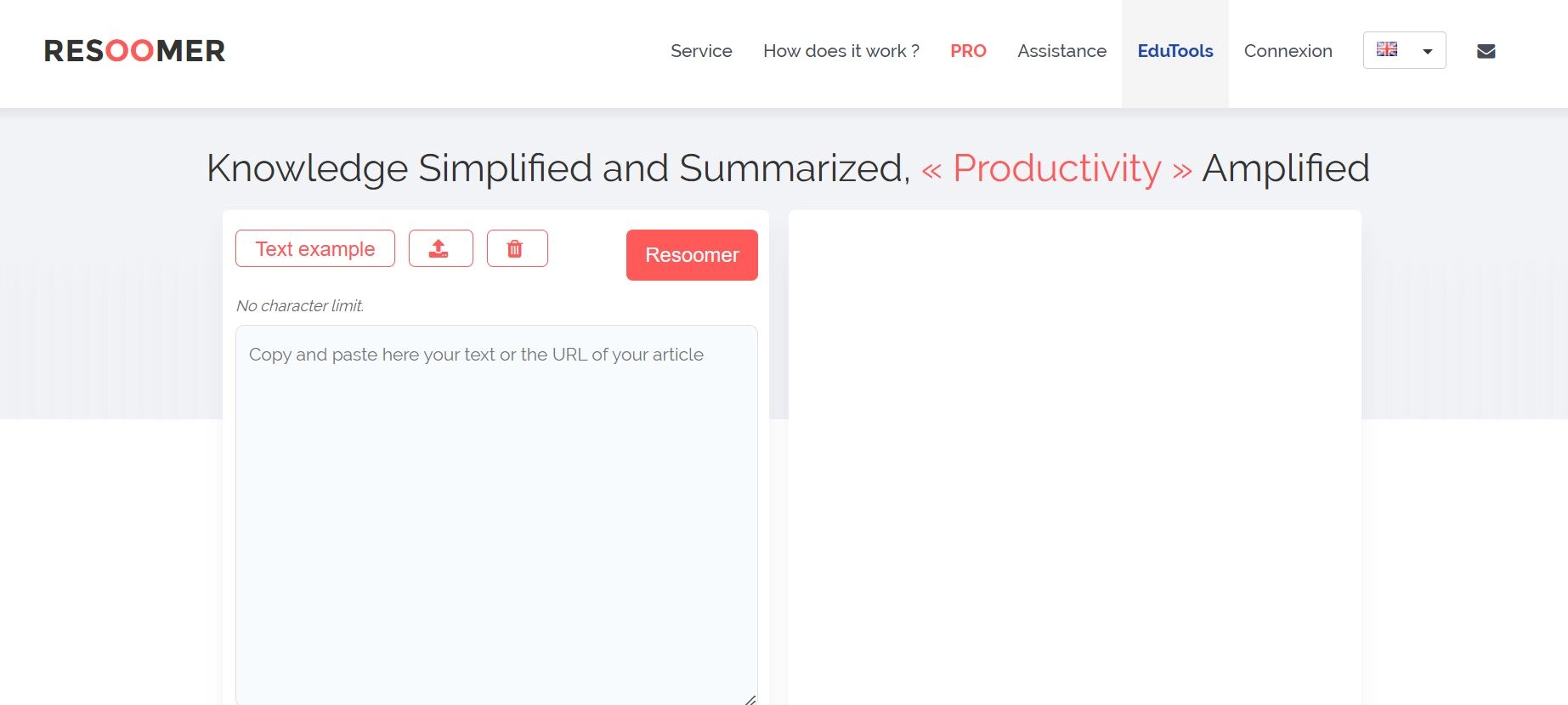The width and height of the screenshot is (1568, 705).
Task: Expand the language dropdown arrow
Action: (x=1428, y=51)
